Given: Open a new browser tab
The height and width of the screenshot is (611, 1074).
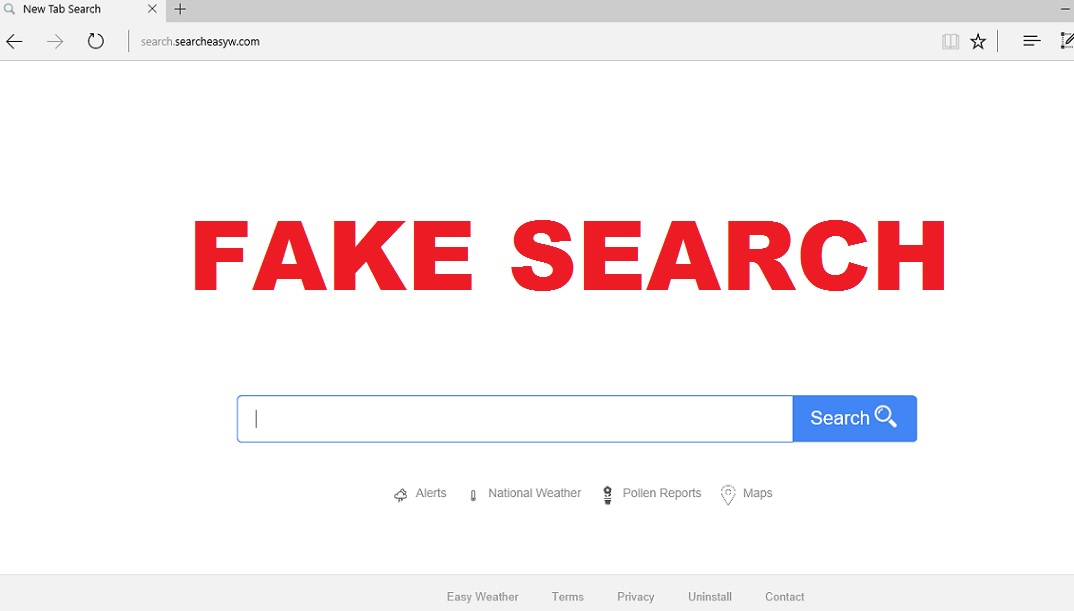Looking at the screenshot, I should click(180, 9).
